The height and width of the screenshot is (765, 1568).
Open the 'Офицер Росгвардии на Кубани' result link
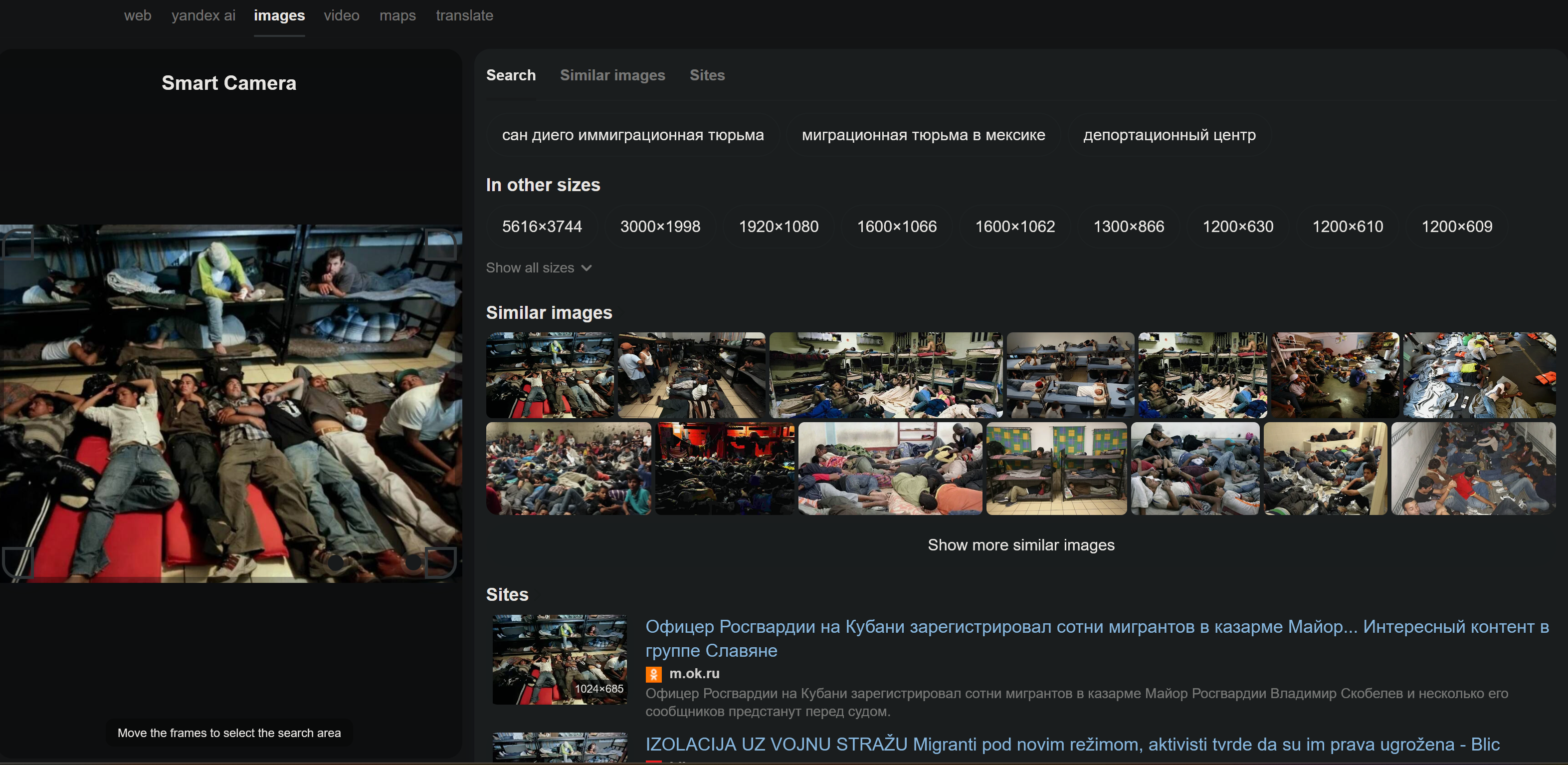click(x=1097, y=638)
